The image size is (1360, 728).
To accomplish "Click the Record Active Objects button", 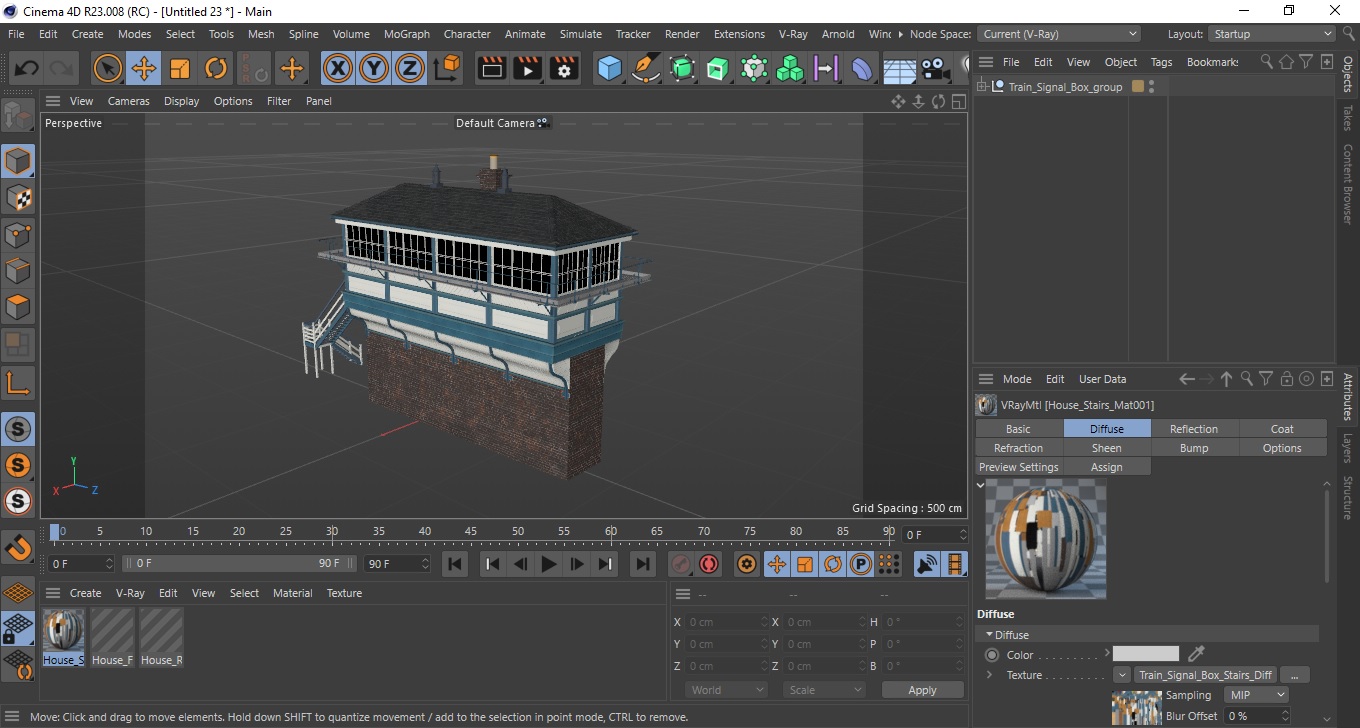I will coord(681,564).
